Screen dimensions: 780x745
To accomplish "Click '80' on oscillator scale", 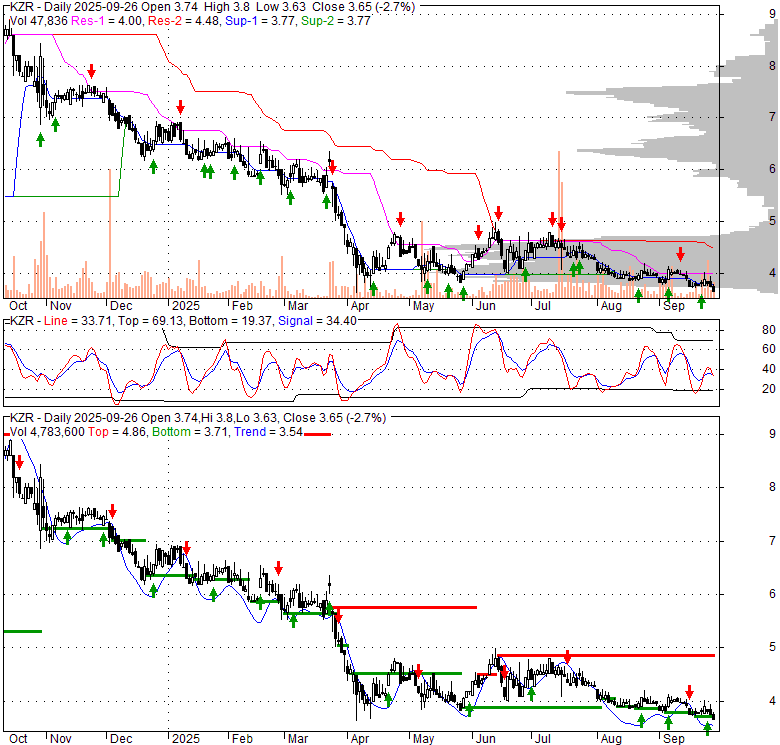I will pos(769,330).
